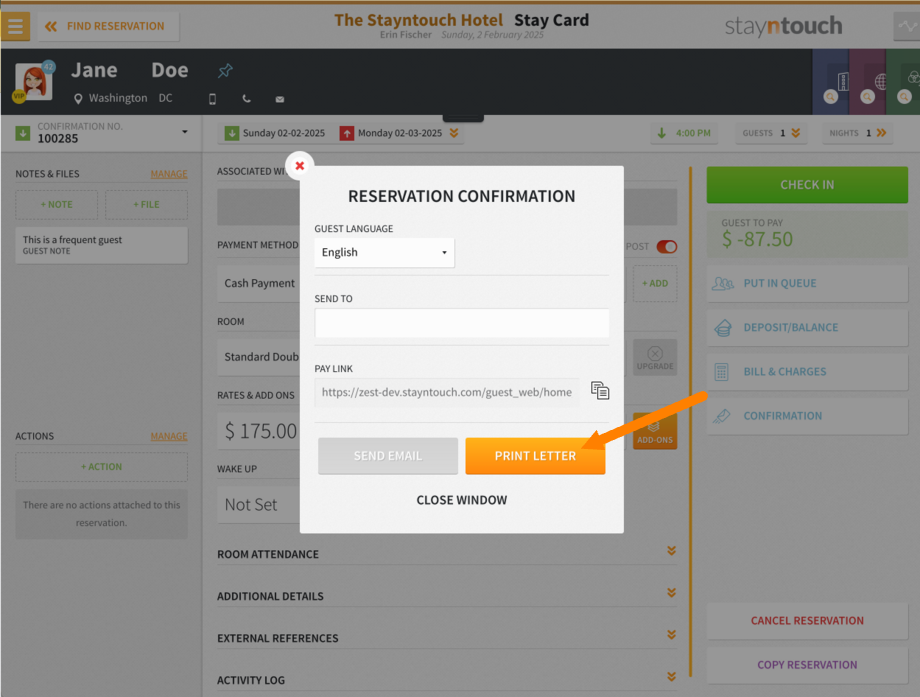Click Copy Reservation
This screenshot has height=697, width=920.
click(807, 665)
